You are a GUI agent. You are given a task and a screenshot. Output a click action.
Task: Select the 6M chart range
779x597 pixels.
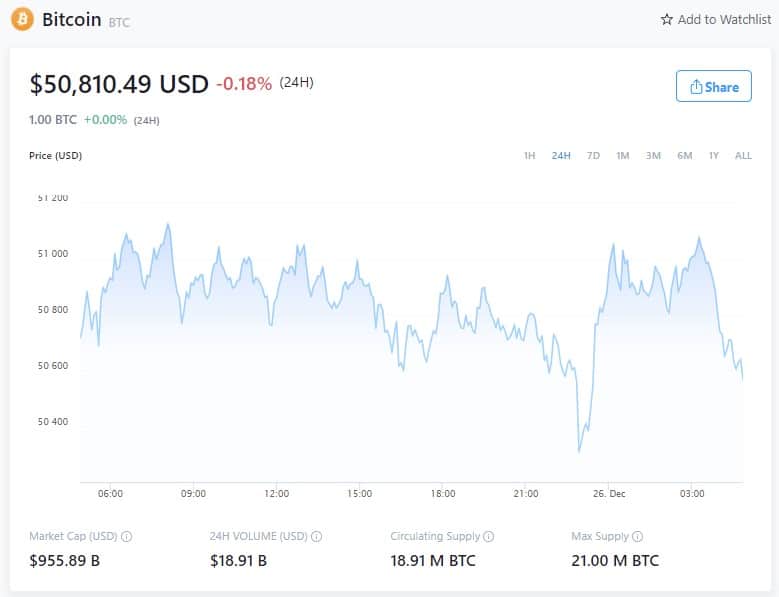[685, 155]
